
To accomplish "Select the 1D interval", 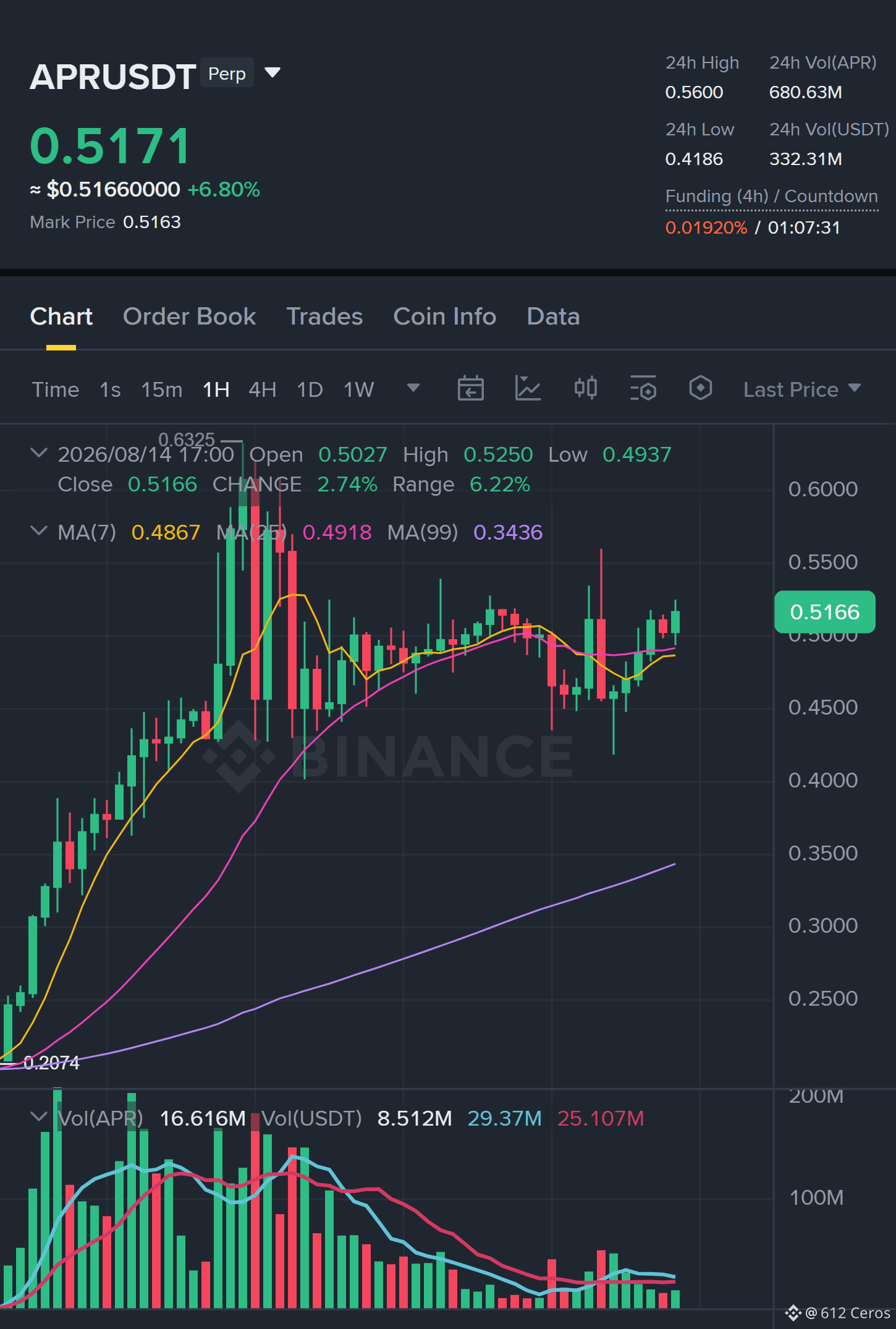I will [310, 389].
